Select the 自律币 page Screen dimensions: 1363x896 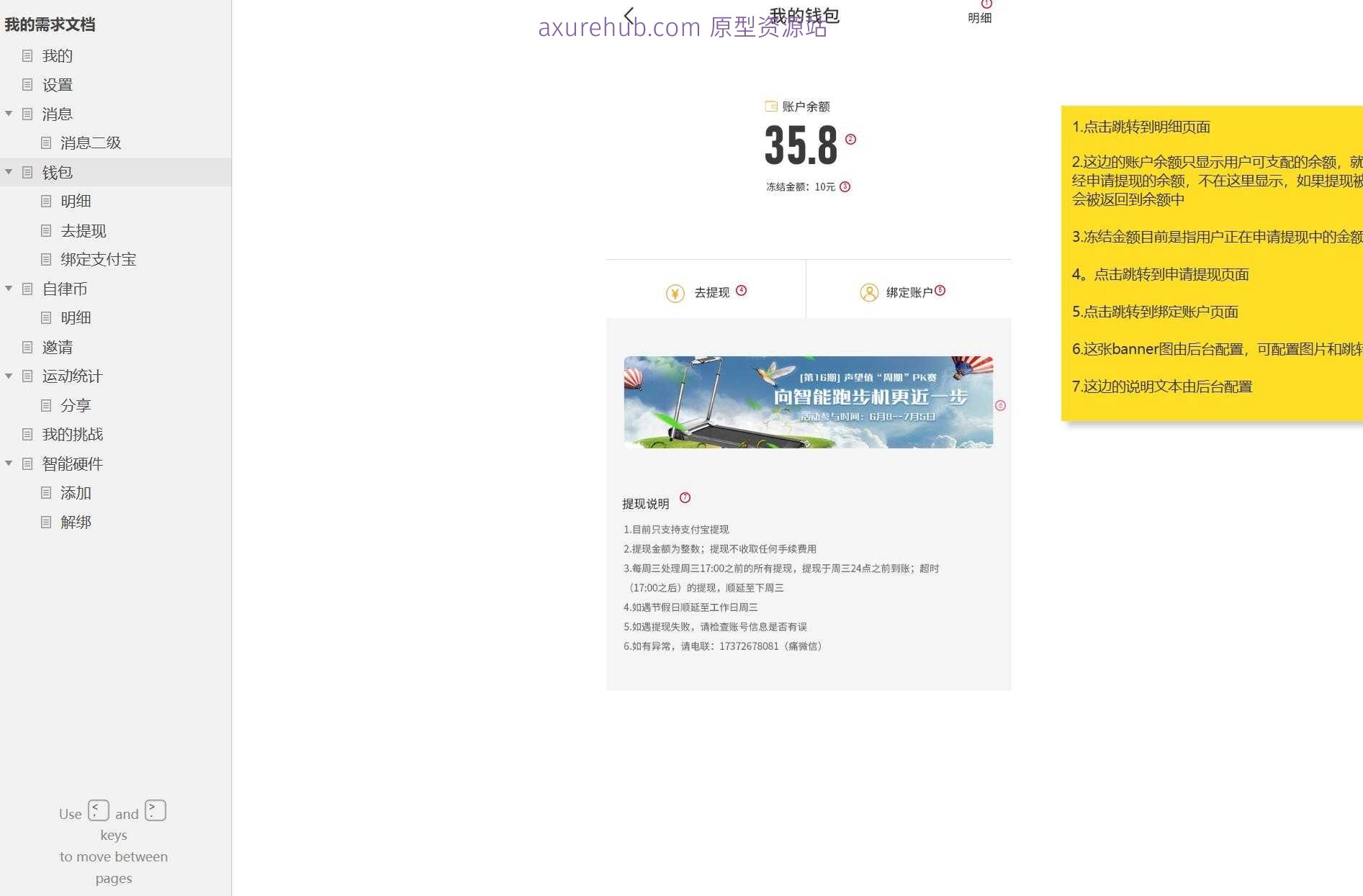click(65, 289)
